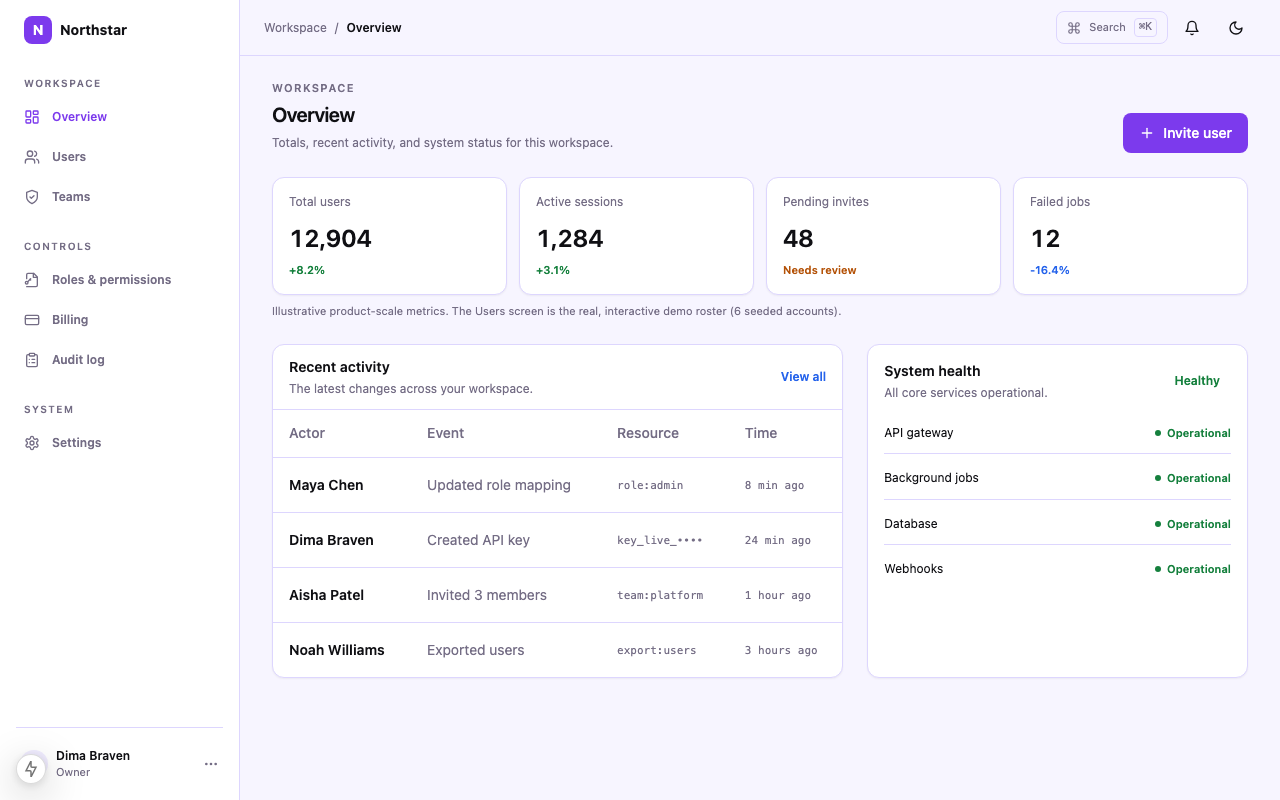
Task: Toggle dark mode with the moon icon
Action: pos(1236,28)
